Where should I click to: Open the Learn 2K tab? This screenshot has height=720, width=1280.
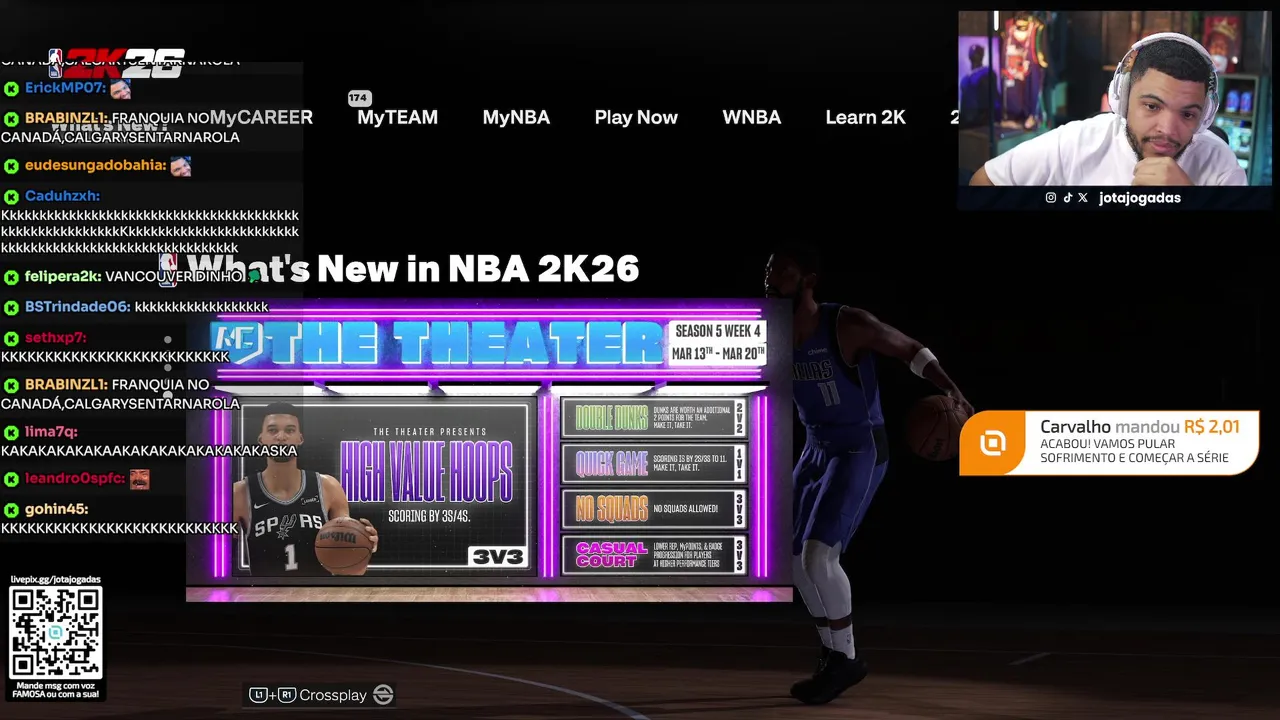pyautogui.click(x=865, y=117)
